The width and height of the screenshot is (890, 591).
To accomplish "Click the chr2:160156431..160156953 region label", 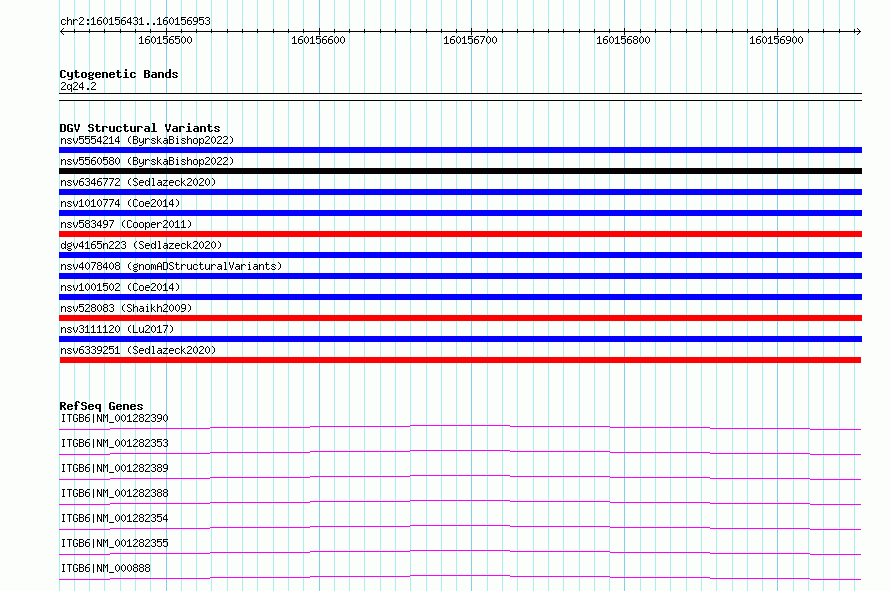I will (x=135, y=22).
